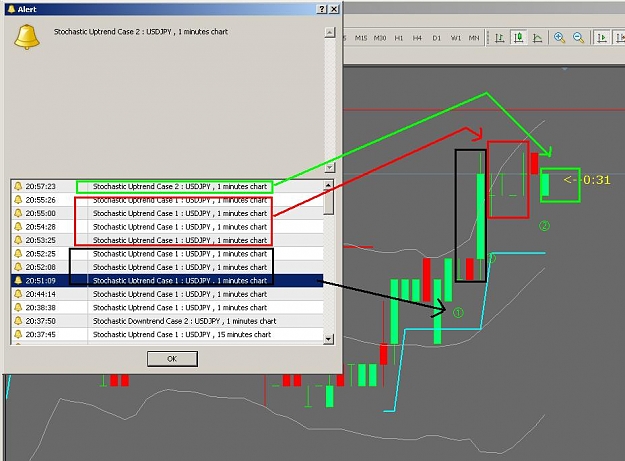Select the alert row at 20:55:26

[x=167, y=200]
